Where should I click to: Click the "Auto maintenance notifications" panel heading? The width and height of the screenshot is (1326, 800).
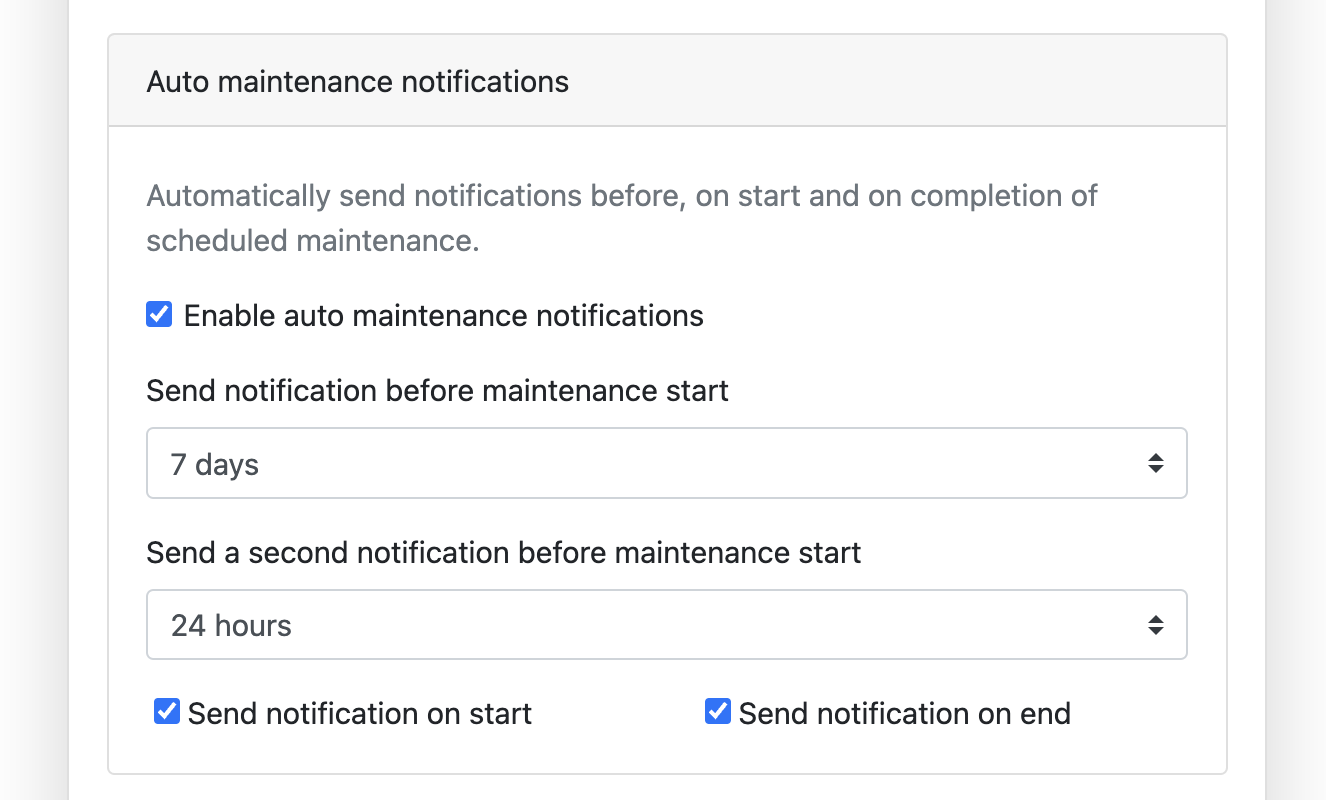357,81
